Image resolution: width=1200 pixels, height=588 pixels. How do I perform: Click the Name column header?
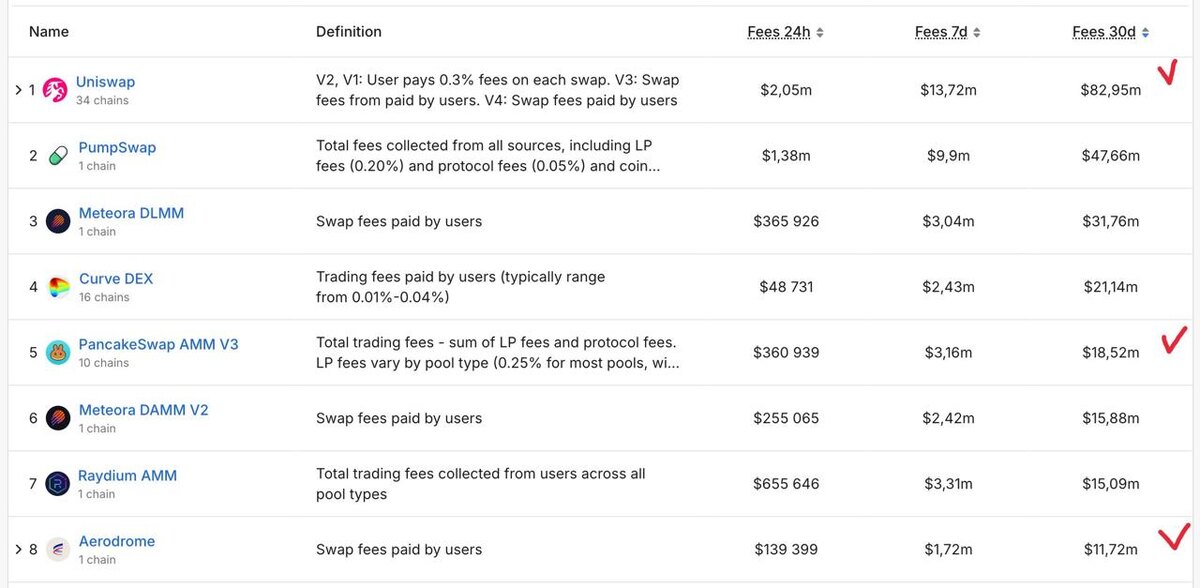point(49,32)
